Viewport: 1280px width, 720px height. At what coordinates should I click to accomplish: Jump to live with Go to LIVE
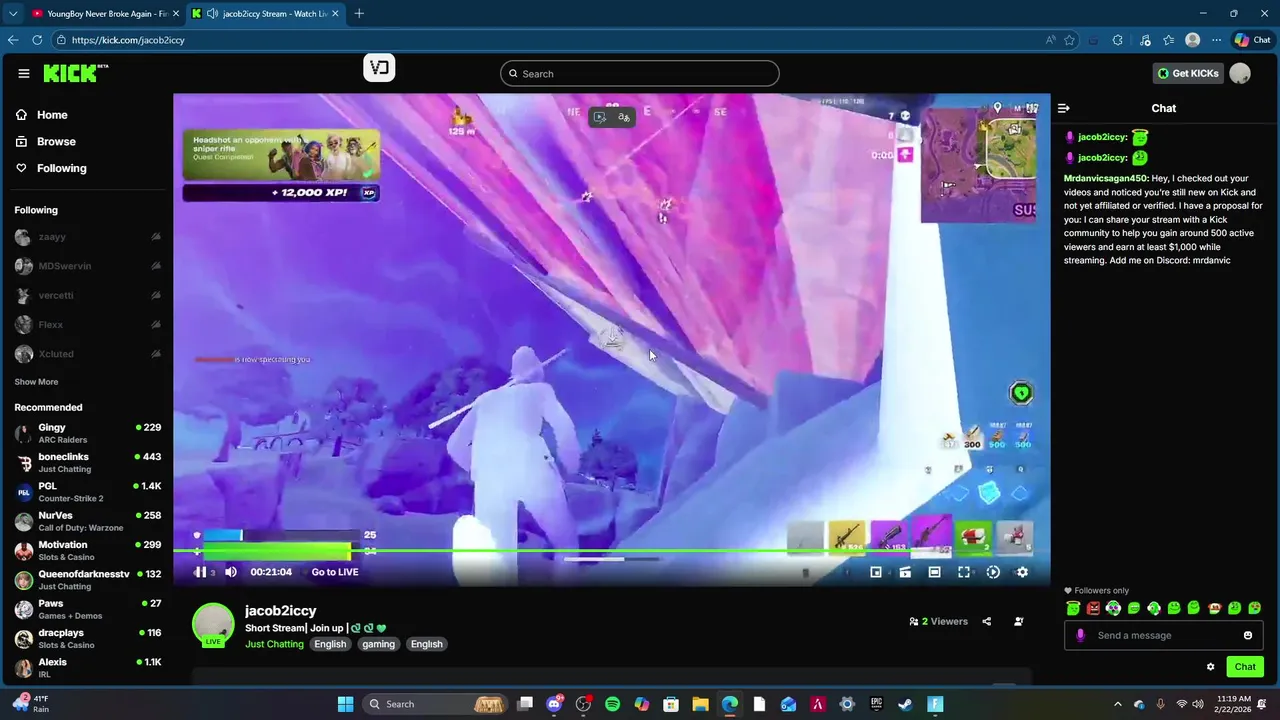(335, 572)
